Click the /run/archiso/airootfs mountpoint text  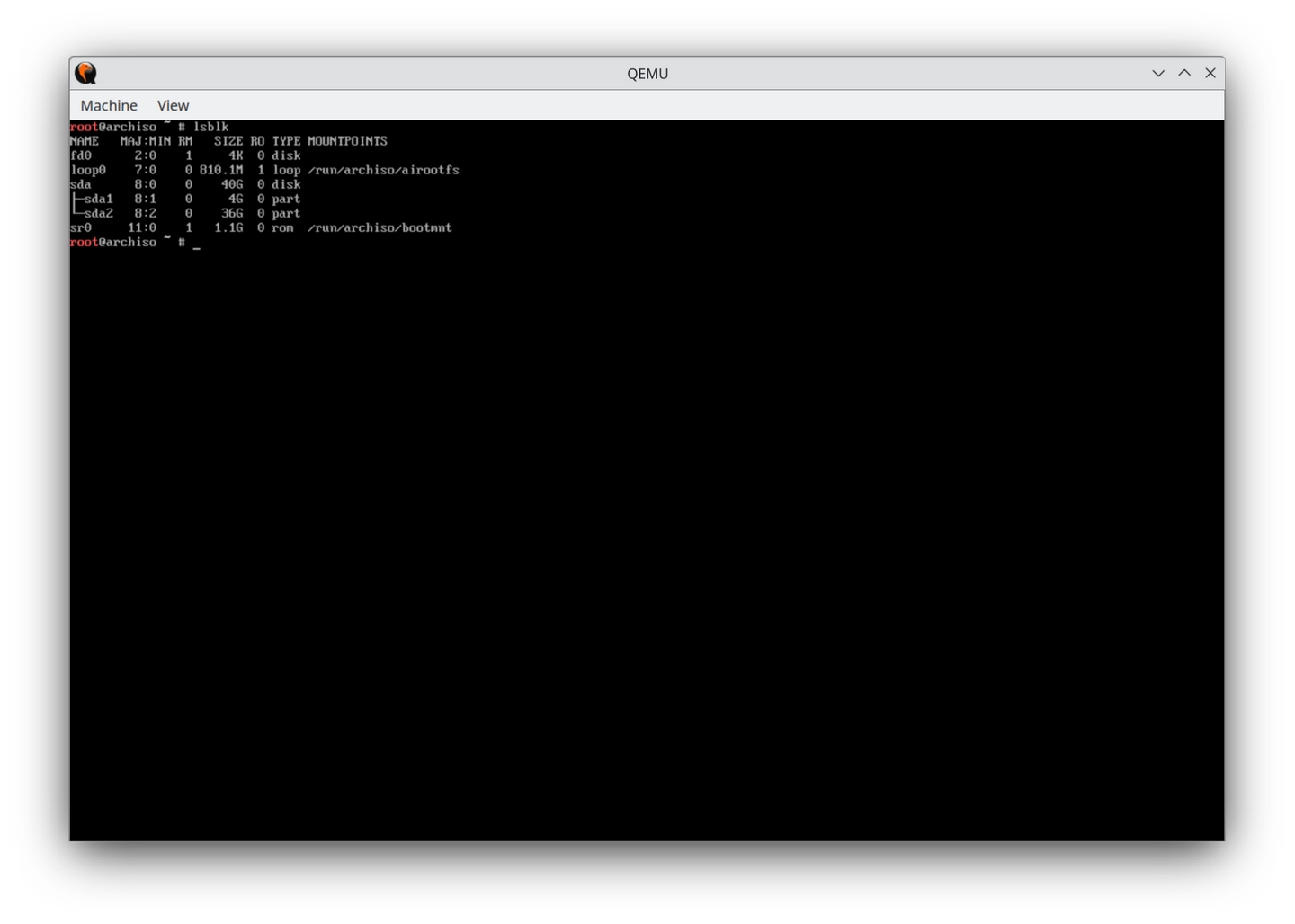coord(383,170)
